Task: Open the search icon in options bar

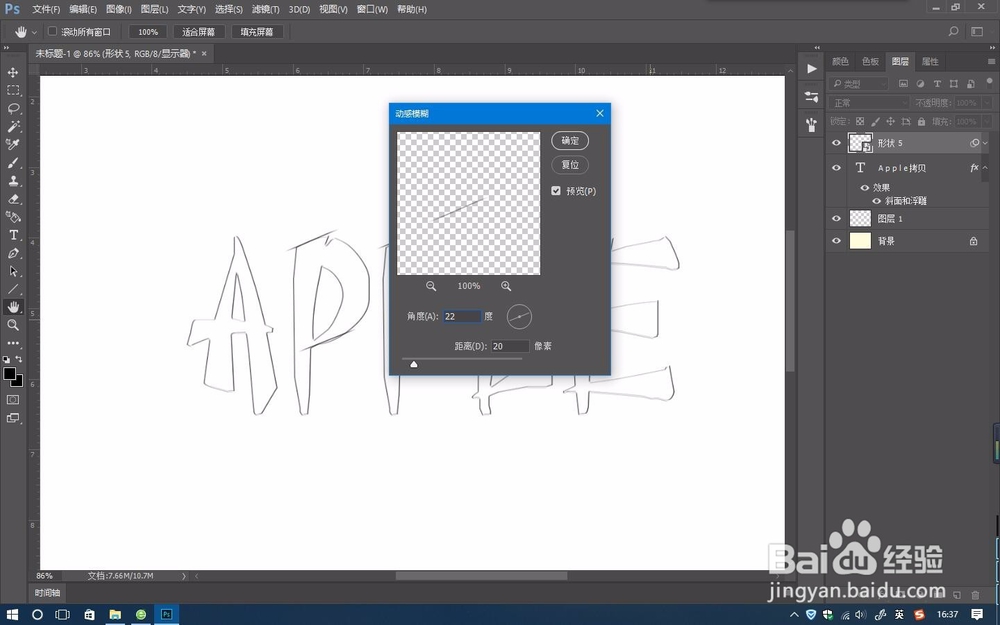Action: click(953, 31)
